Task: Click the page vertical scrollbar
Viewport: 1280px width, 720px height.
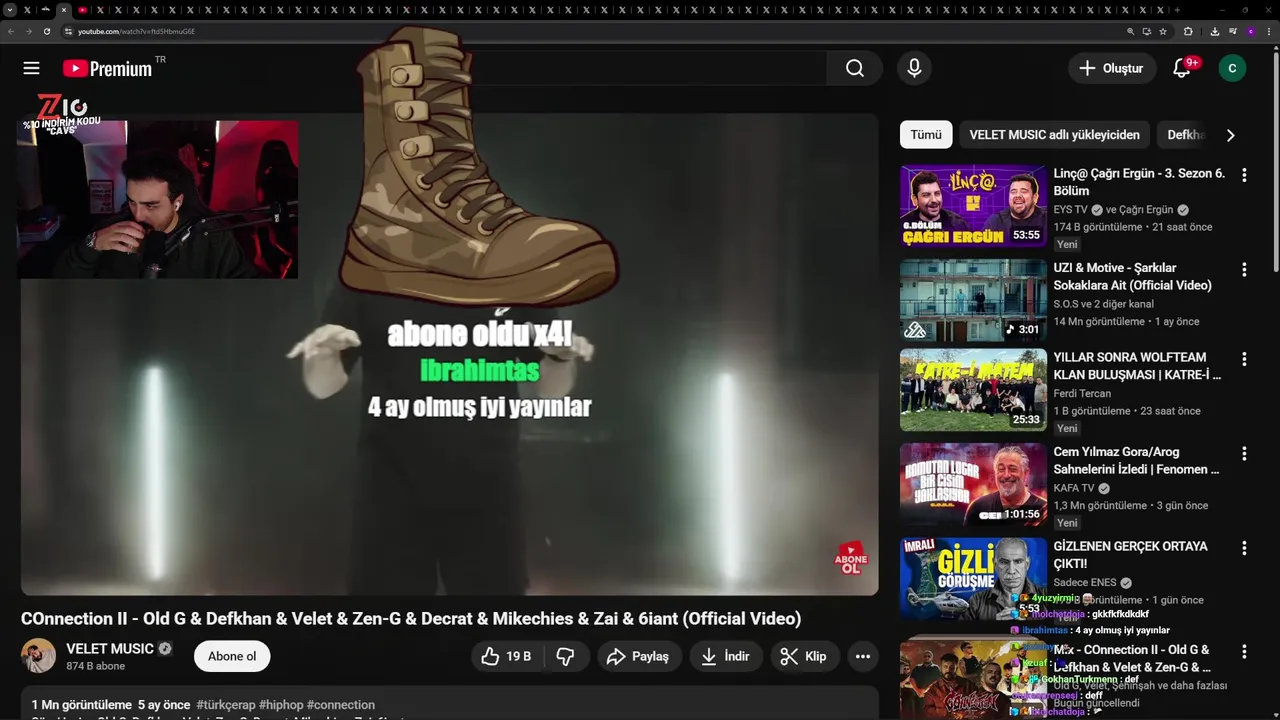Action: point(1275,160)
